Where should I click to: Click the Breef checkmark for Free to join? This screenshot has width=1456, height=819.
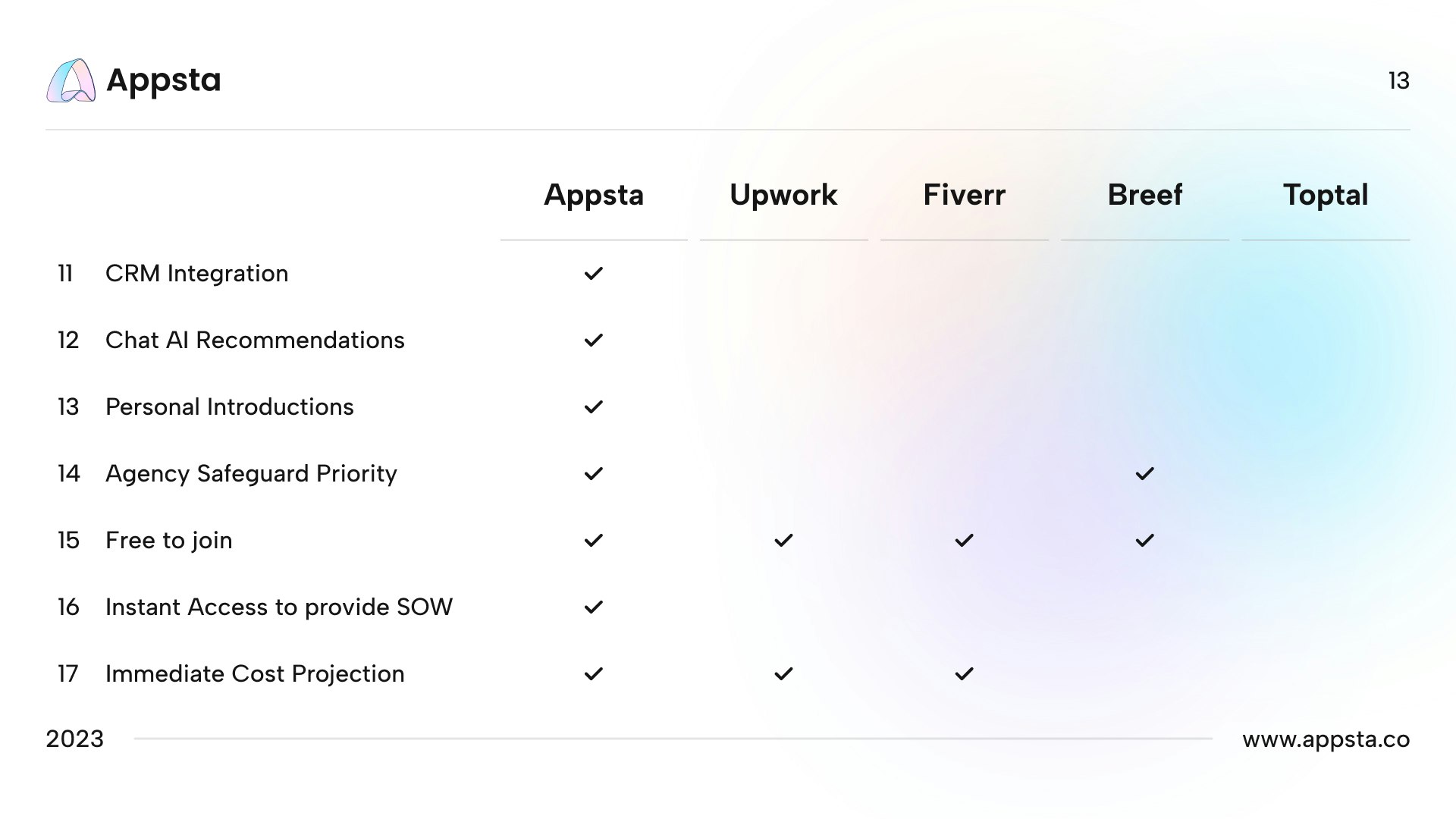click(1145, 540)
